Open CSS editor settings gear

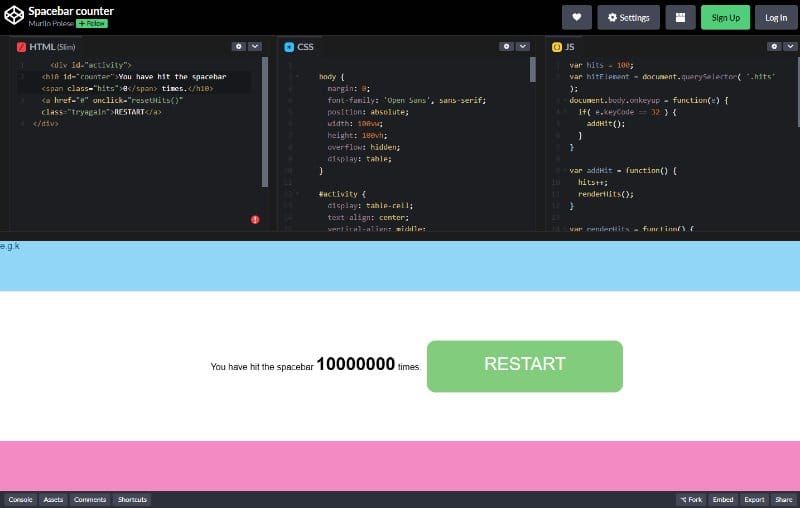point(507,46)
